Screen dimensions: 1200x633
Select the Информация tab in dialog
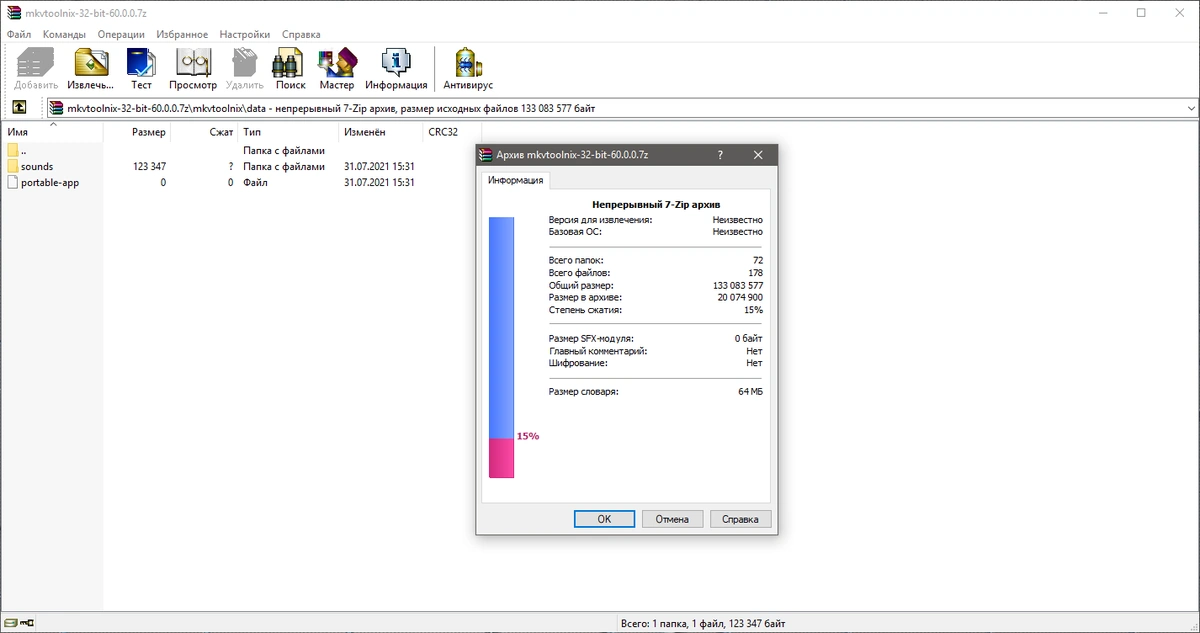tap(515, 180)
